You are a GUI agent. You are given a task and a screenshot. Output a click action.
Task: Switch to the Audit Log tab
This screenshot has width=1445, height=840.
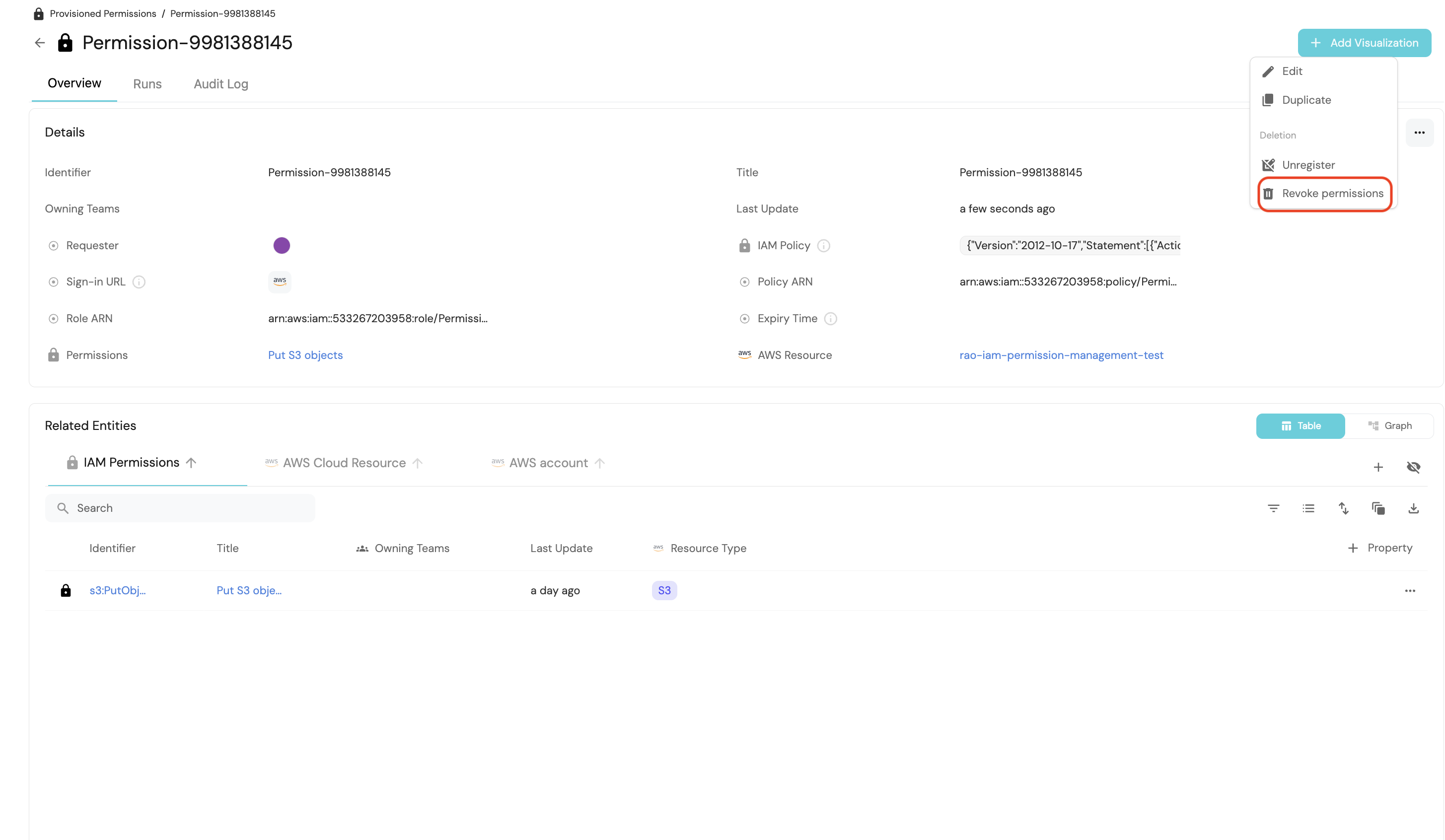221,84
